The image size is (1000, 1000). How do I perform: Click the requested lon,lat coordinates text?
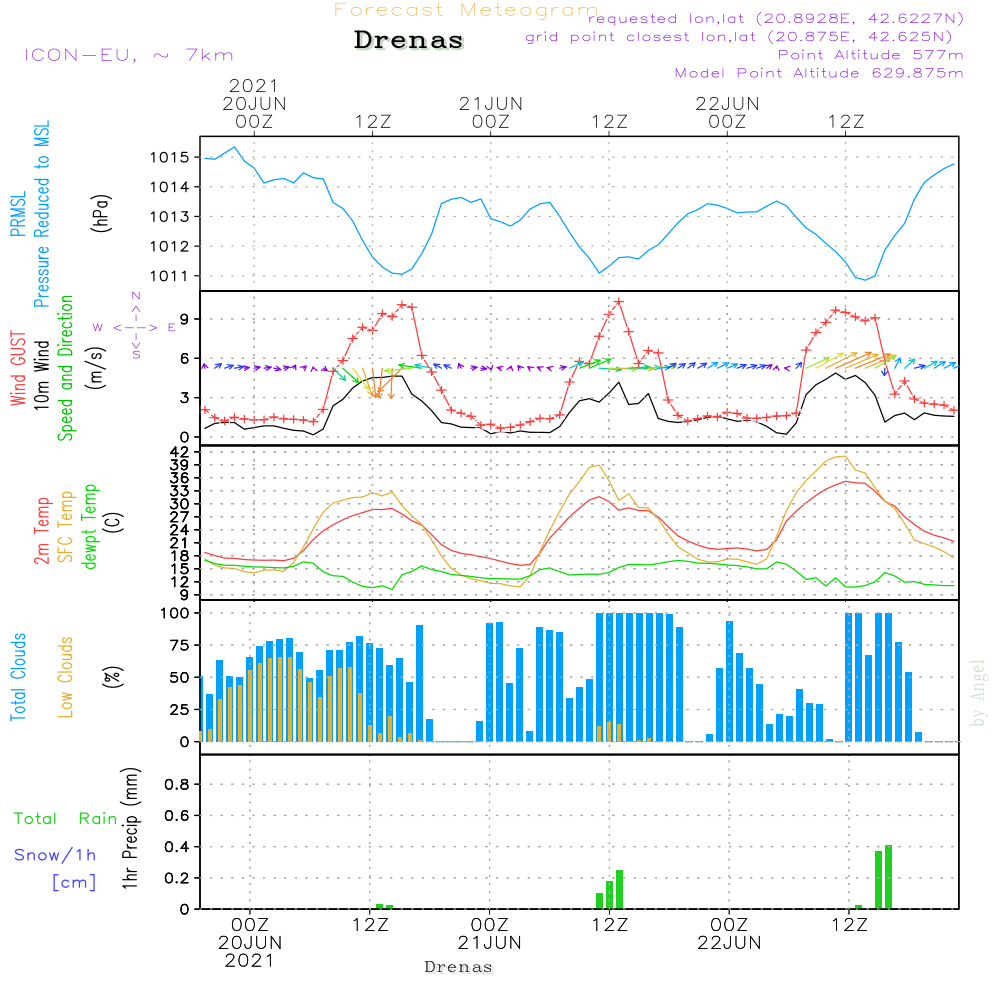point(776,18)
